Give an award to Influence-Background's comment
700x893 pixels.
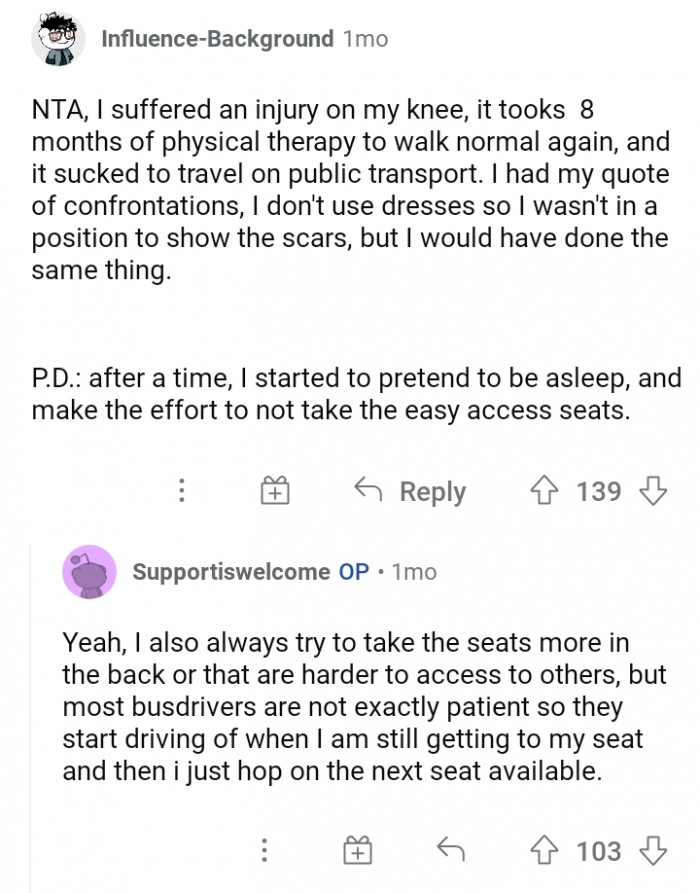click(275, 491)
